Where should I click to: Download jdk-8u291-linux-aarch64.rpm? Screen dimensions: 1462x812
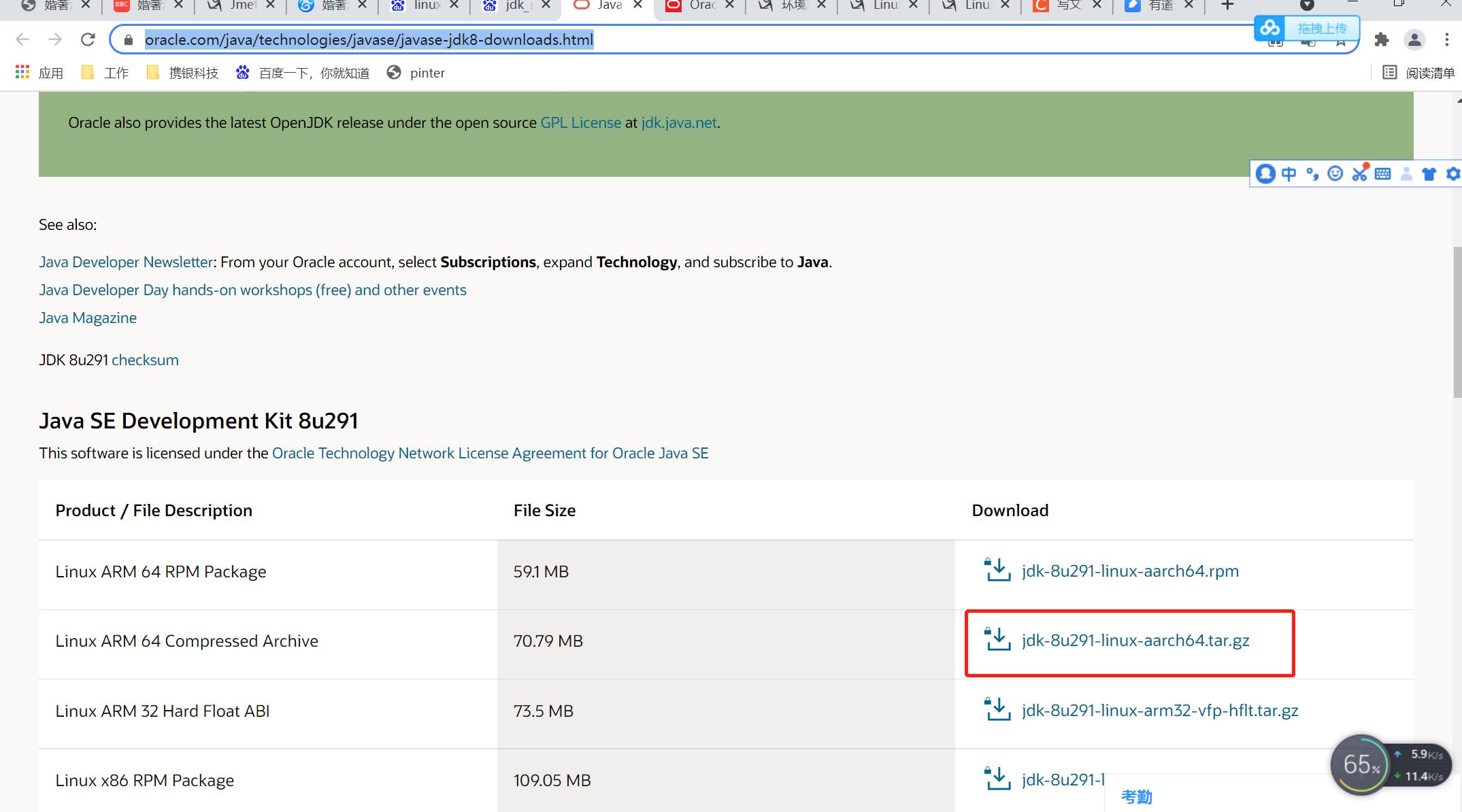click(1130, 571)
